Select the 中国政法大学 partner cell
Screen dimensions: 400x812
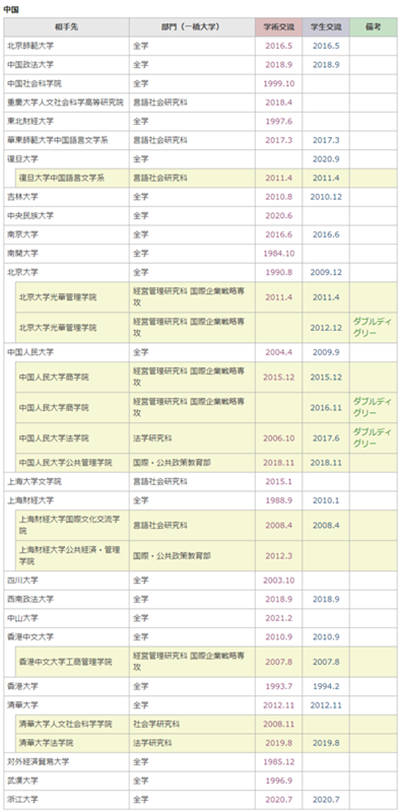pyautogui.click(x=66, y=65)
